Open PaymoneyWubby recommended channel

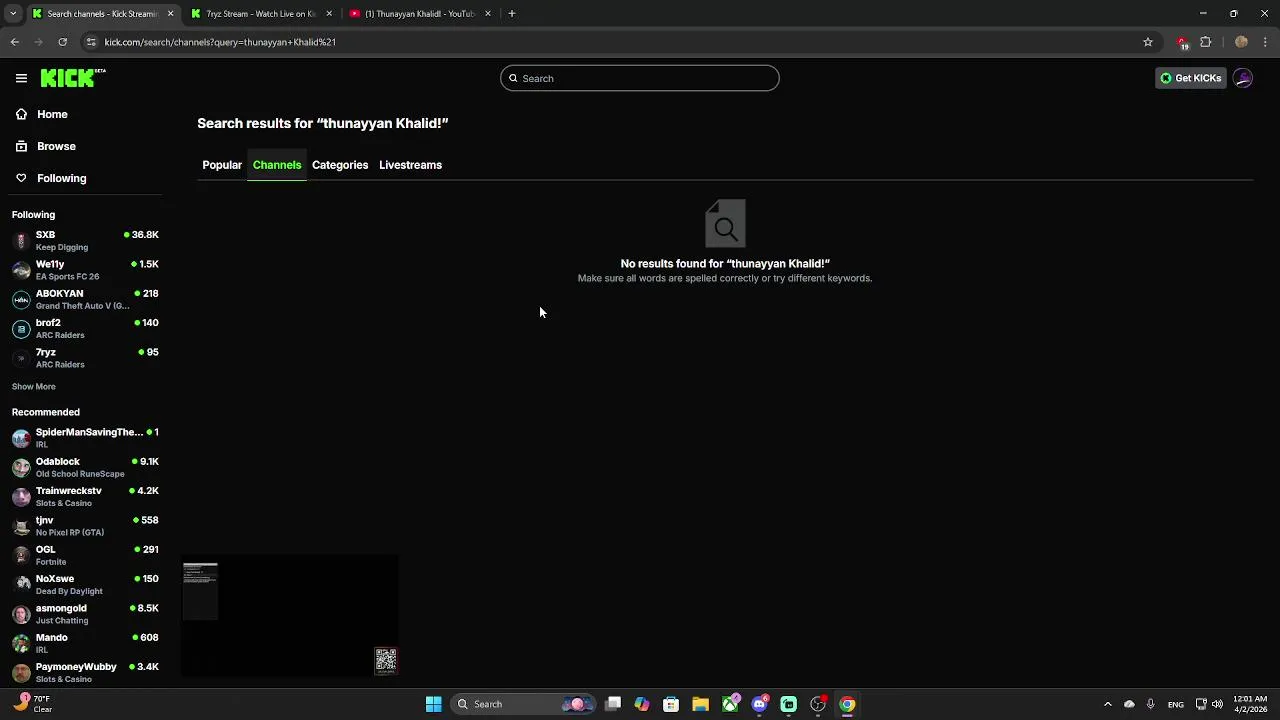(x=85, y=672)
